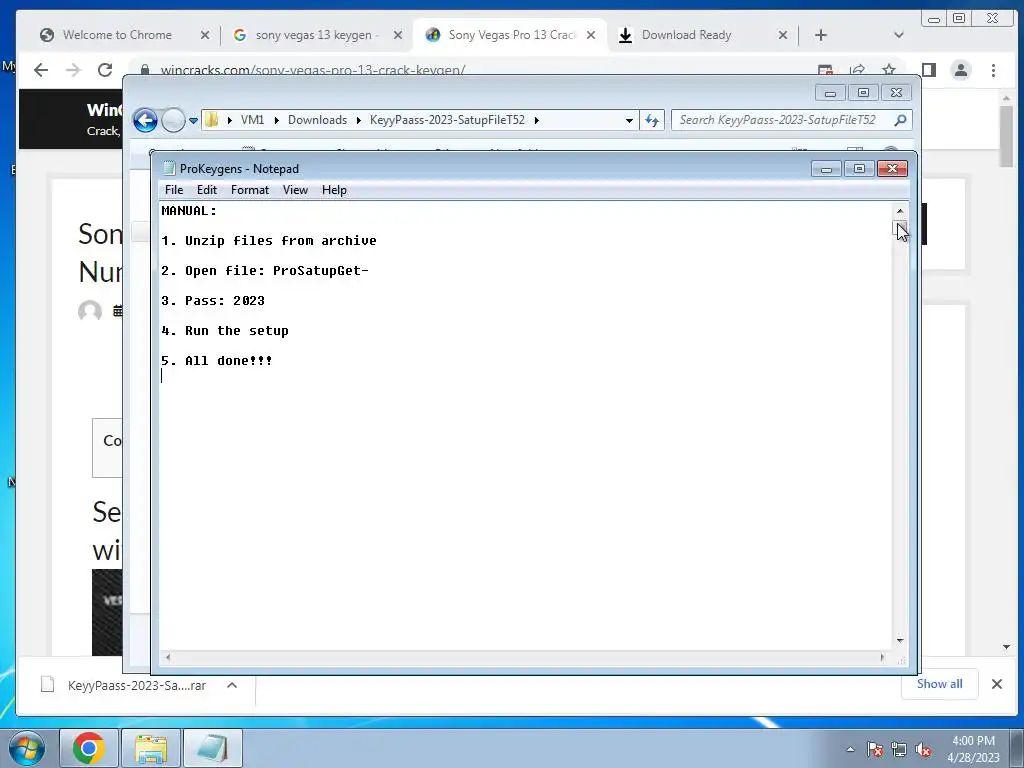Image resolution: width=1024 pixels, height=768 pixels.
Task: Reload the page in Chrome
Action: coord(104,70)
